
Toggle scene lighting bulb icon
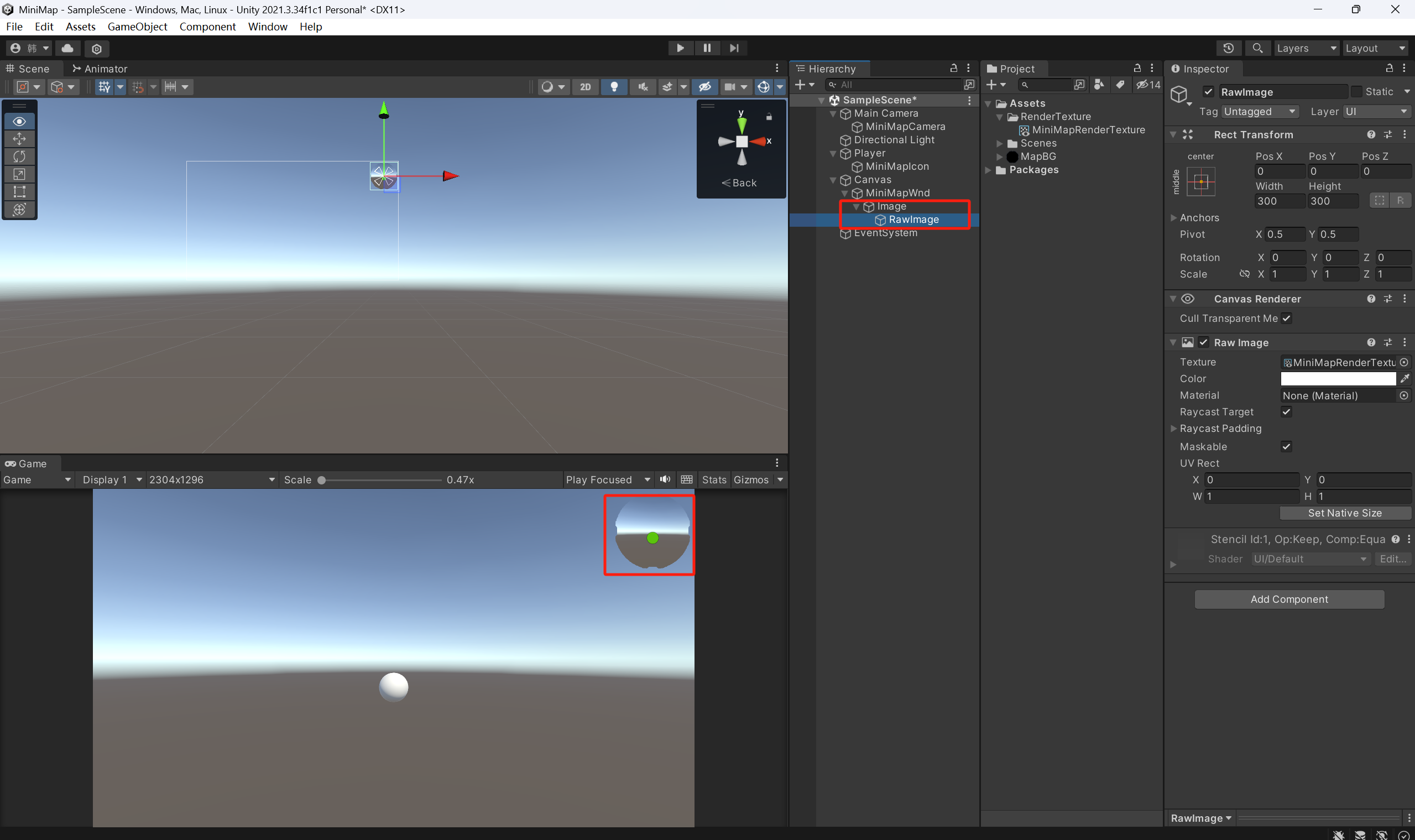click(614, 87)
